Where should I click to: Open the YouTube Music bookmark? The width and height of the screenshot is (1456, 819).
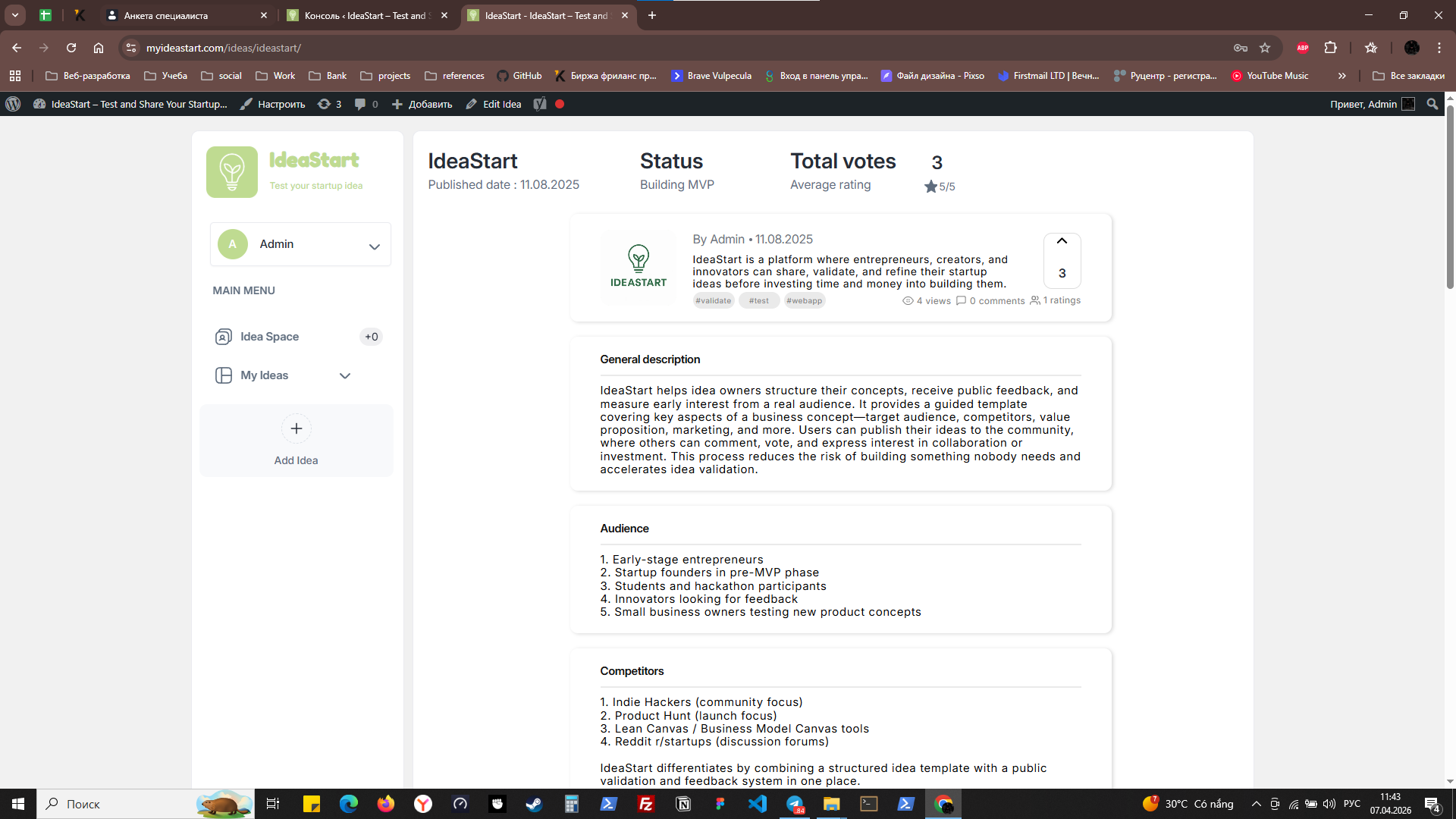coord(1269,76)
